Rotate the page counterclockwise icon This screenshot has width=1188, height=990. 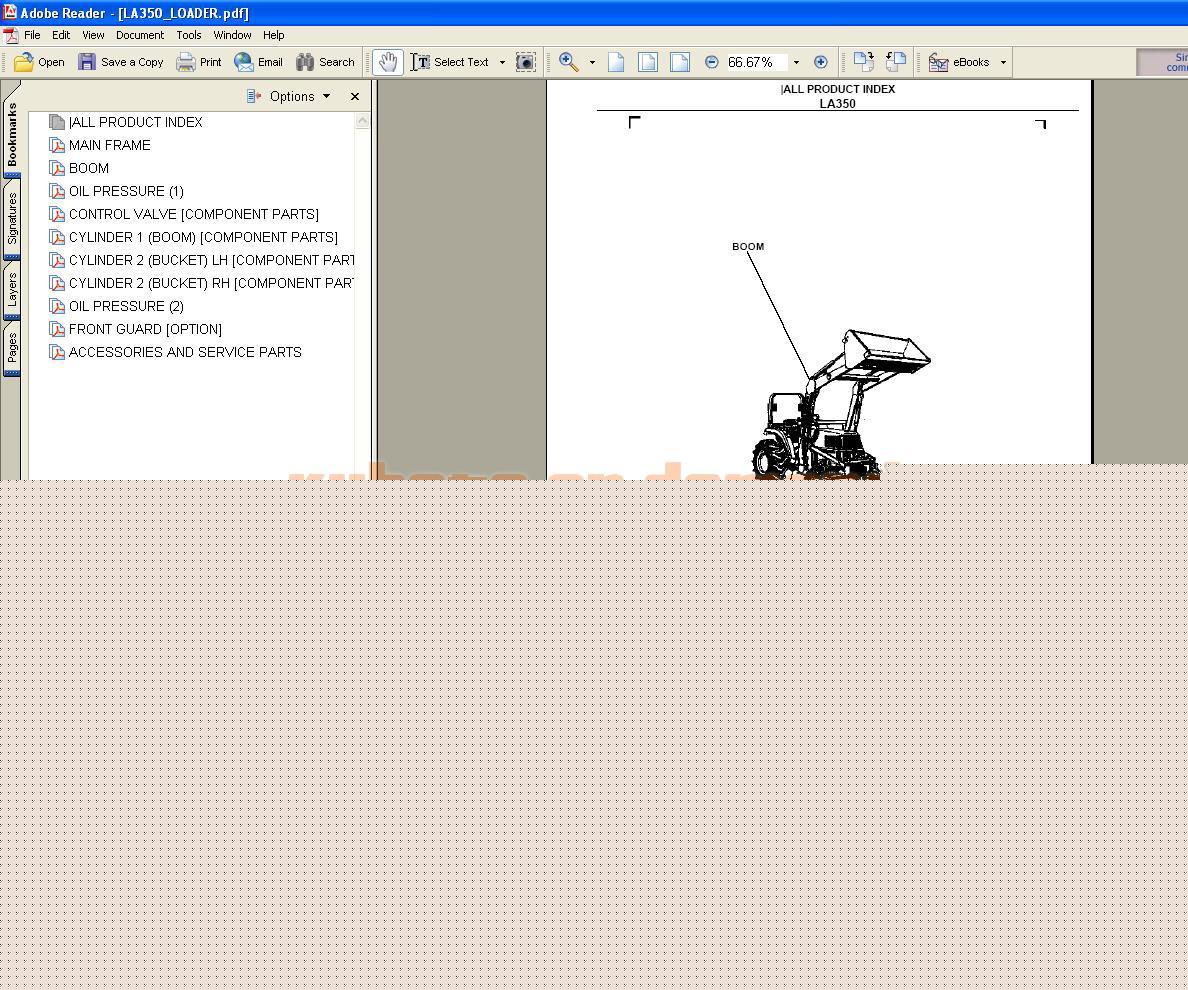[x=896, y=62]
